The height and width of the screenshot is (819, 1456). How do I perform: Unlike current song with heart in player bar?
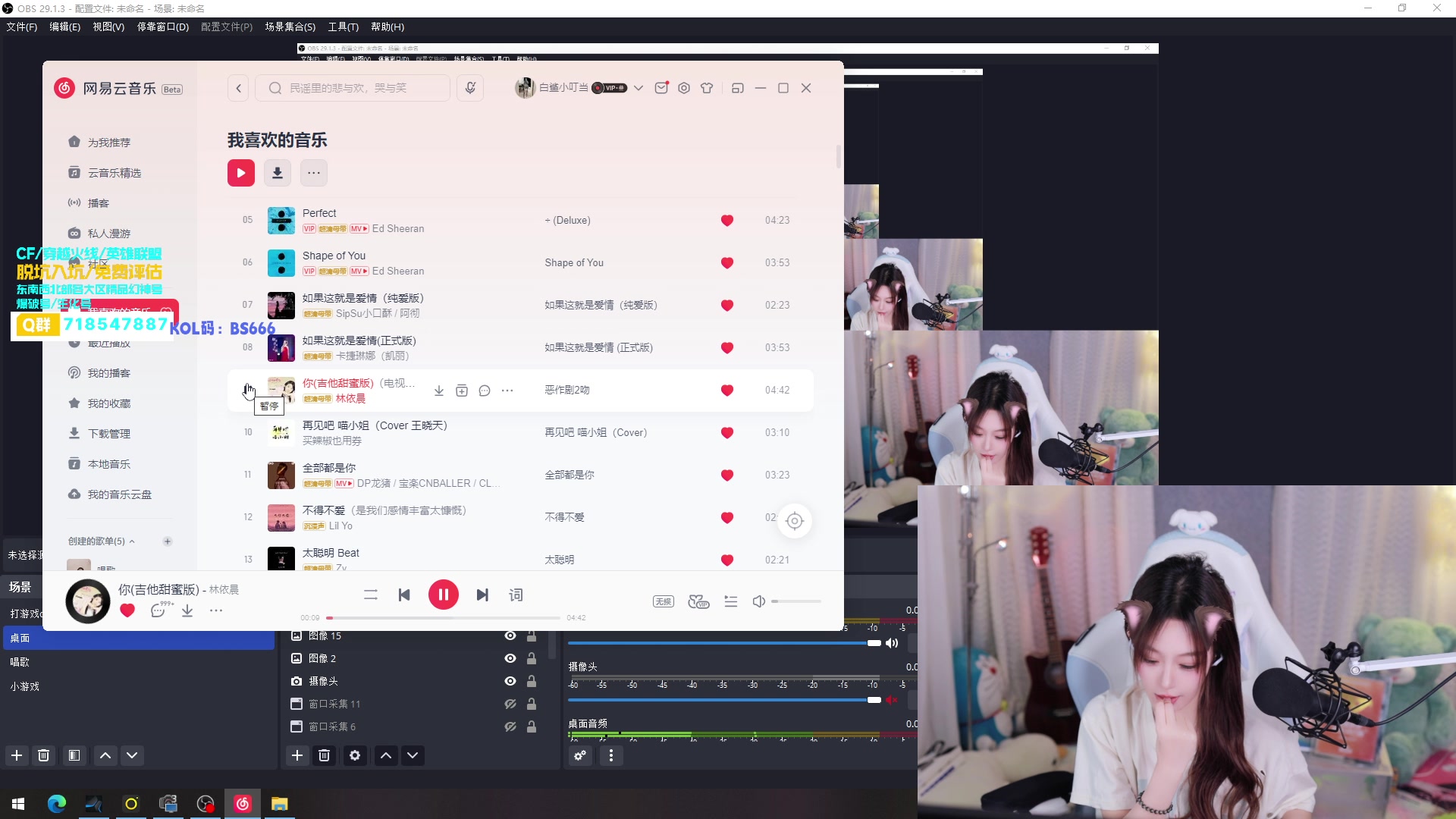point(127,610)
